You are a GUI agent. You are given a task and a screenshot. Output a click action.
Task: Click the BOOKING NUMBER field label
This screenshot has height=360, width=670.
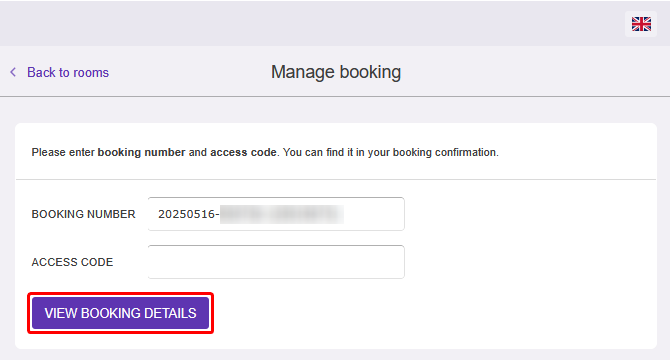click(x=83, y=214)
